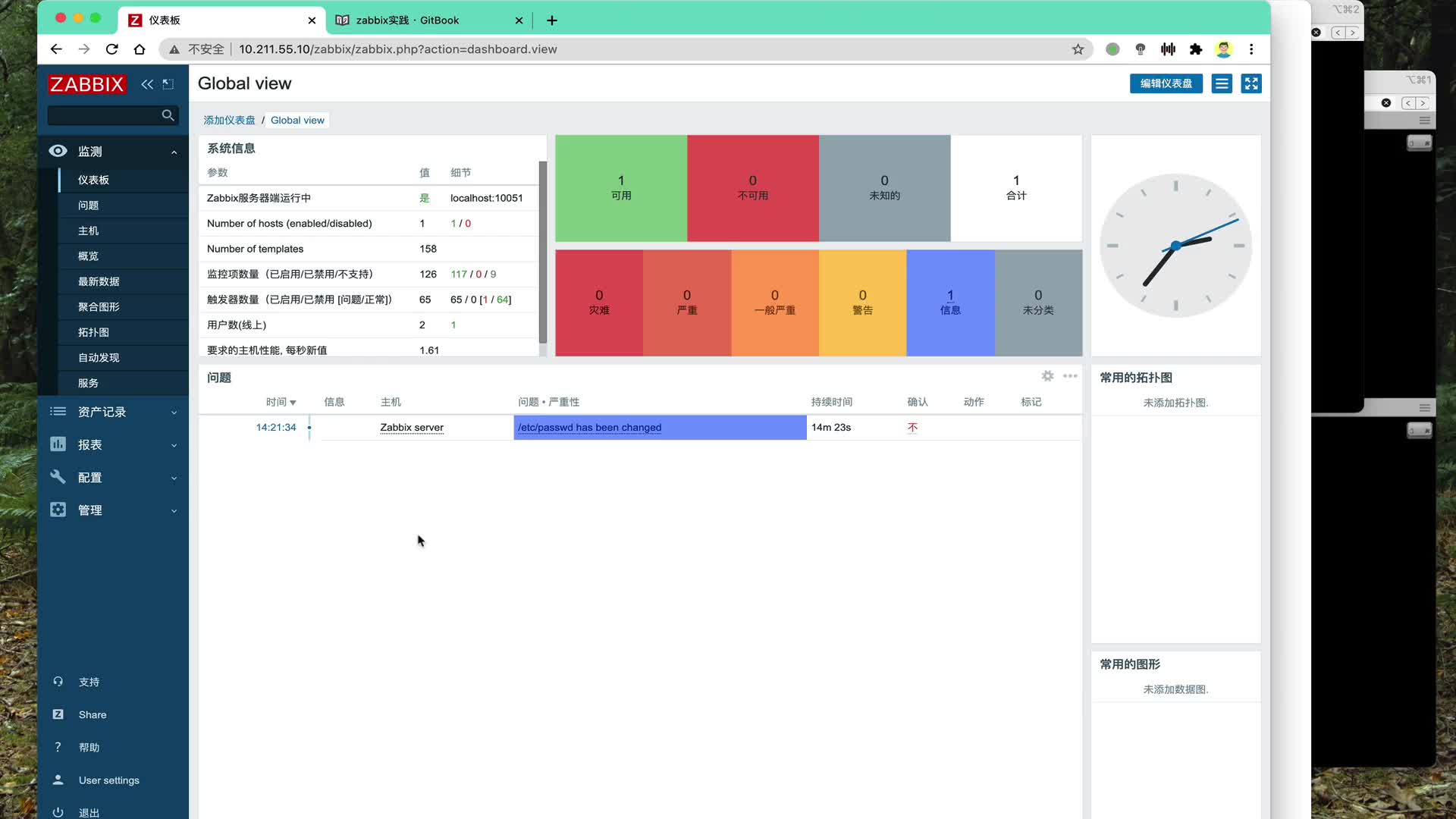Click problem time 14:21:34 link
The image size is (1456, 819).
coord(276,428)
